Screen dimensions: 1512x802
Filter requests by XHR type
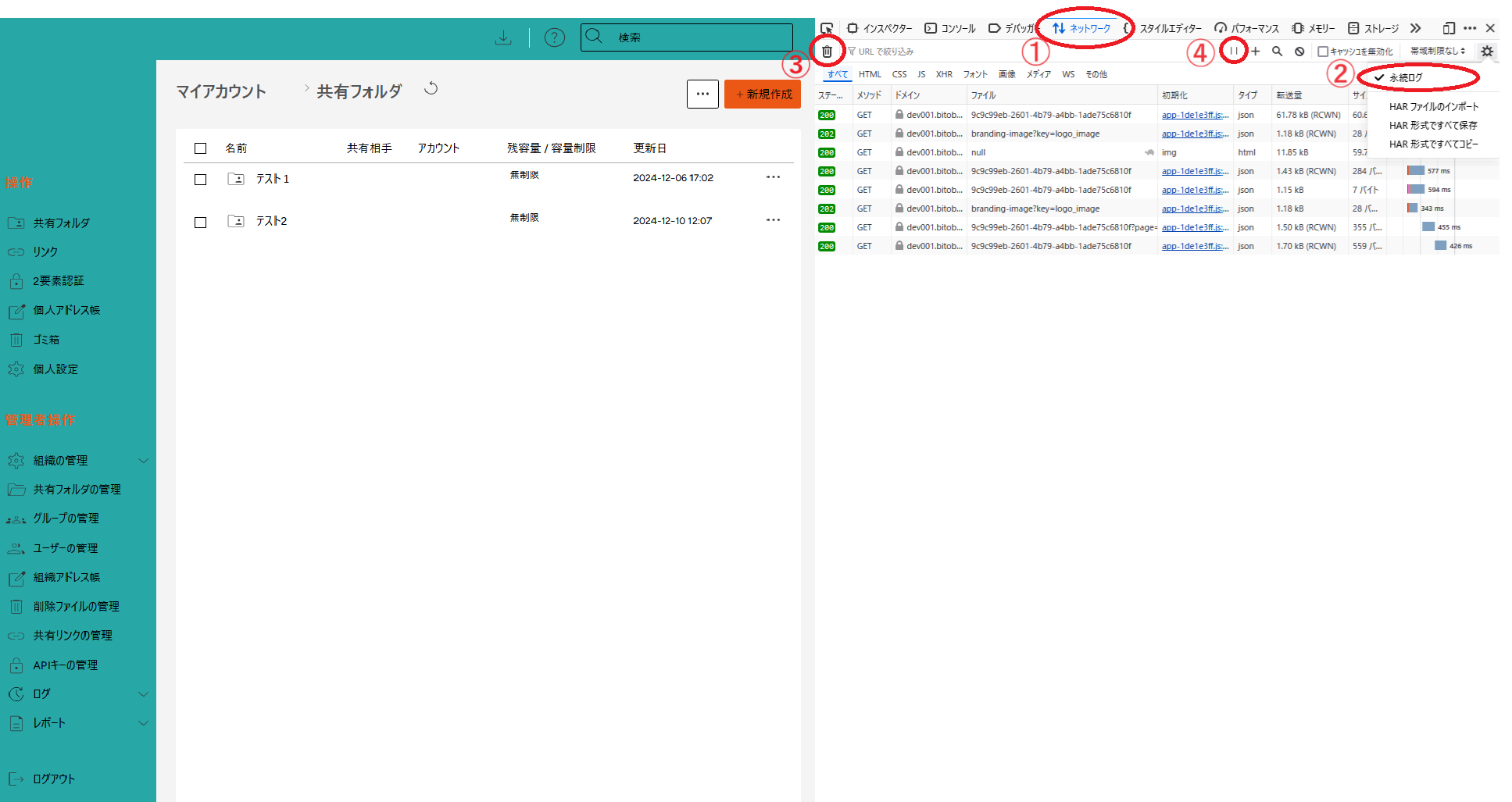[944, 74]
